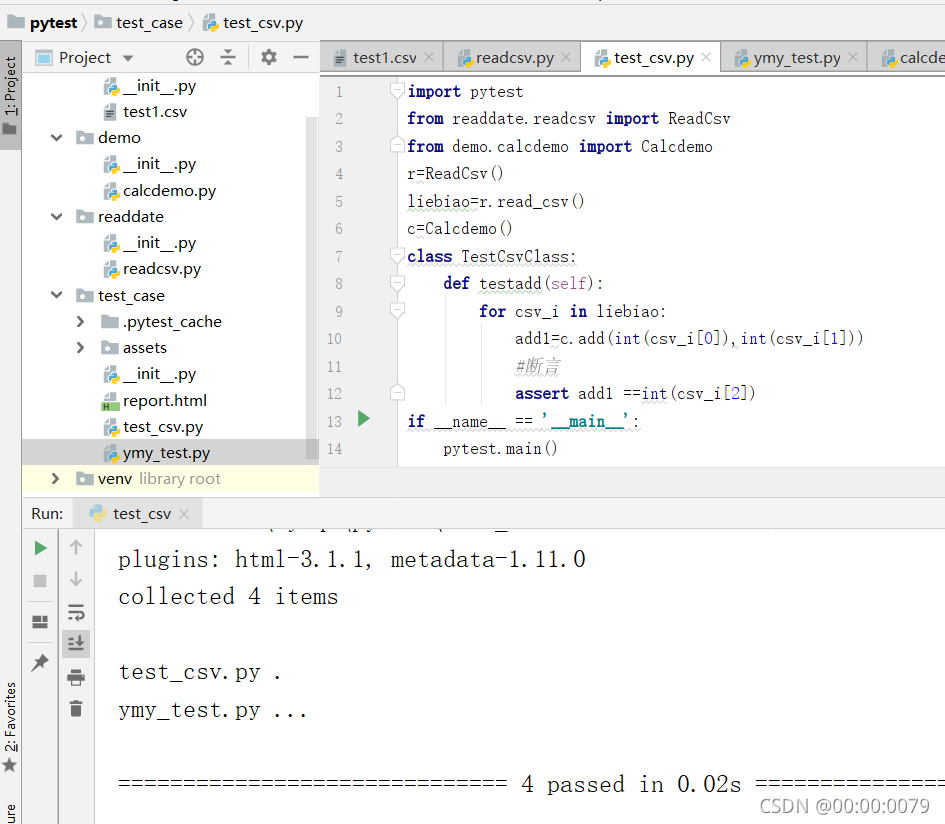Toggle scroll to end in Run console
The height and width of the screenshot is (824, 945).
[76, 644]
